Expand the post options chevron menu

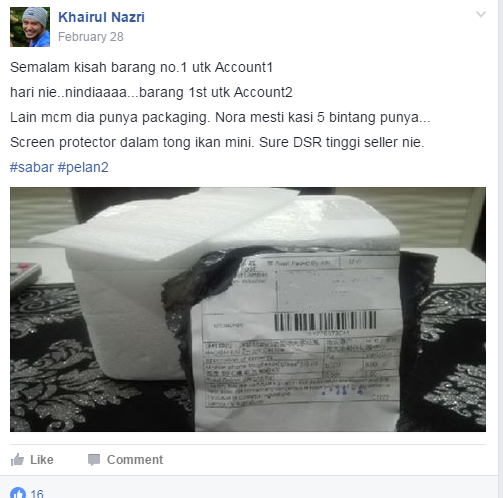click(481, 14)
